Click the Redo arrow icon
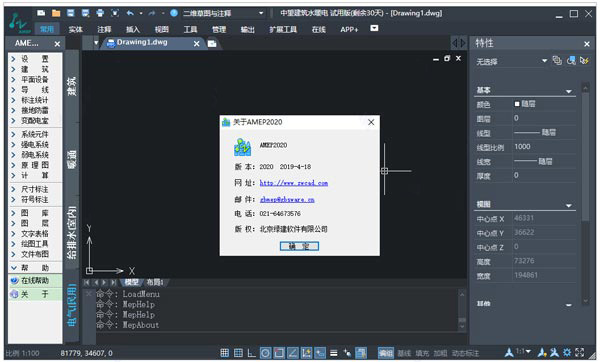The height and width of the screenshot is (362, 600). click(x=152, y=13)
